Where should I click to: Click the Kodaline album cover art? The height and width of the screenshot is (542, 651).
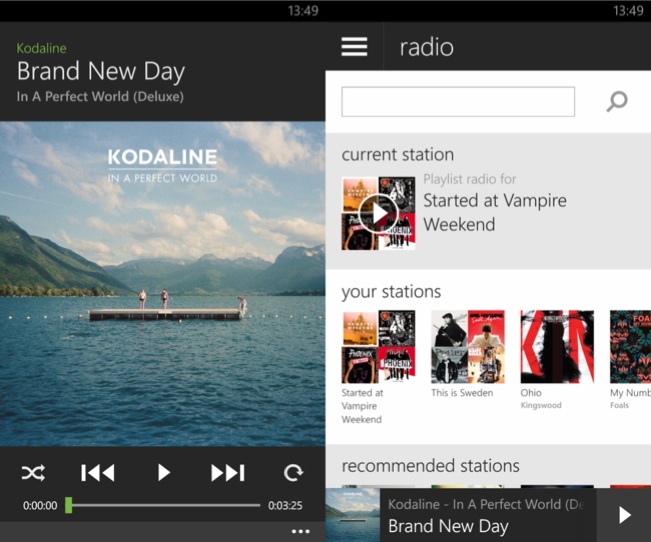click(162, 284)
